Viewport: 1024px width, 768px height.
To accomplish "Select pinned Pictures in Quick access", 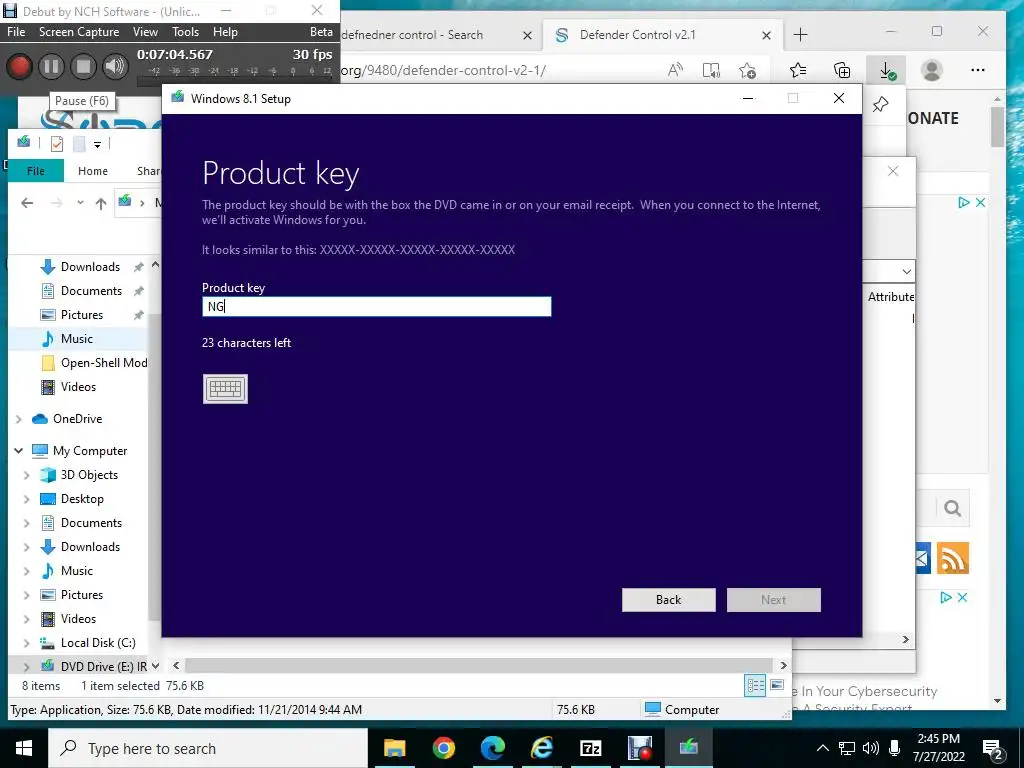I will click(81, 315).
